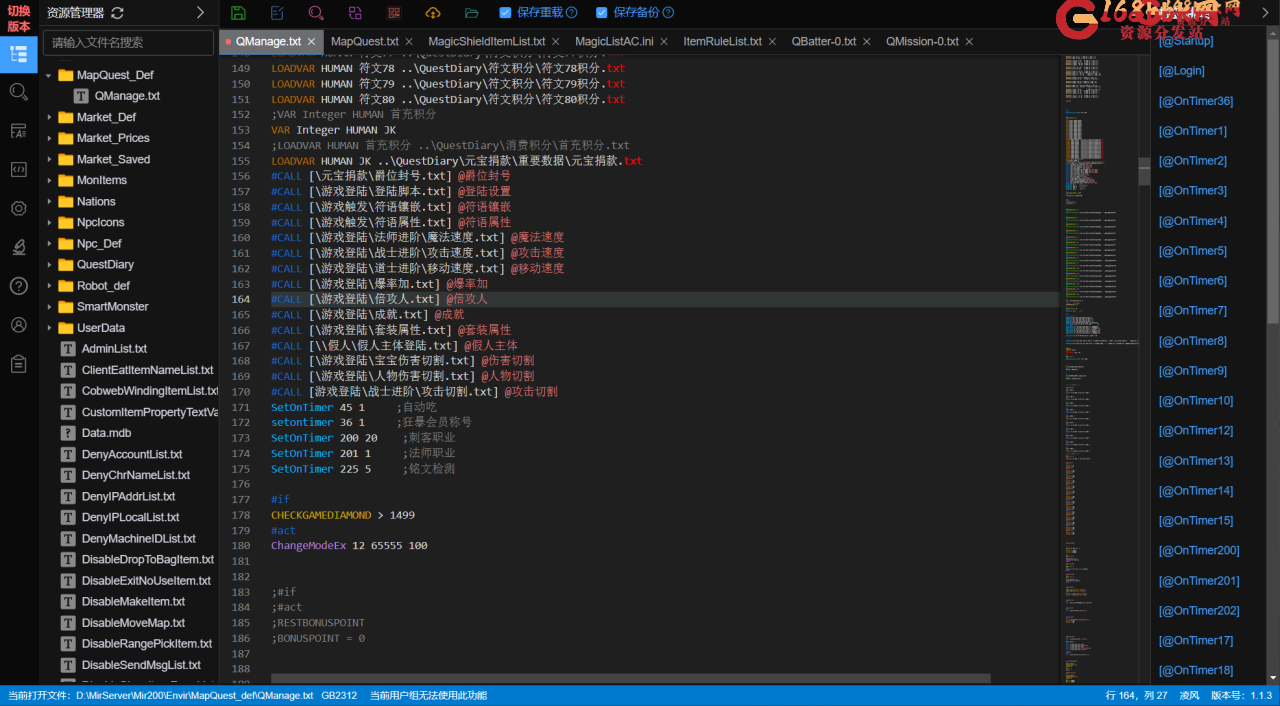Open the microscope sidebar icon
This screenshot has height=706, width=1280.
click(18, 247)
